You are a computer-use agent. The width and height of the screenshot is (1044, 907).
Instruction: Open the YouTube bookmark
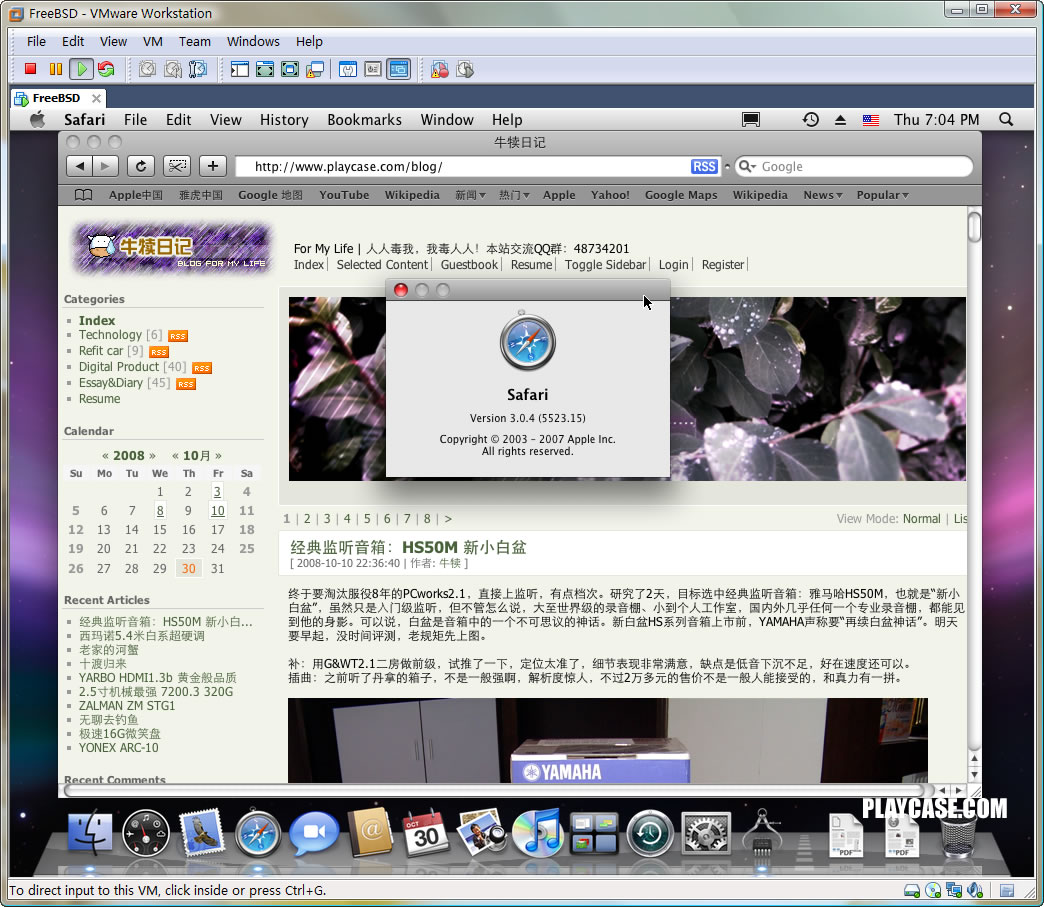[344, 195]
